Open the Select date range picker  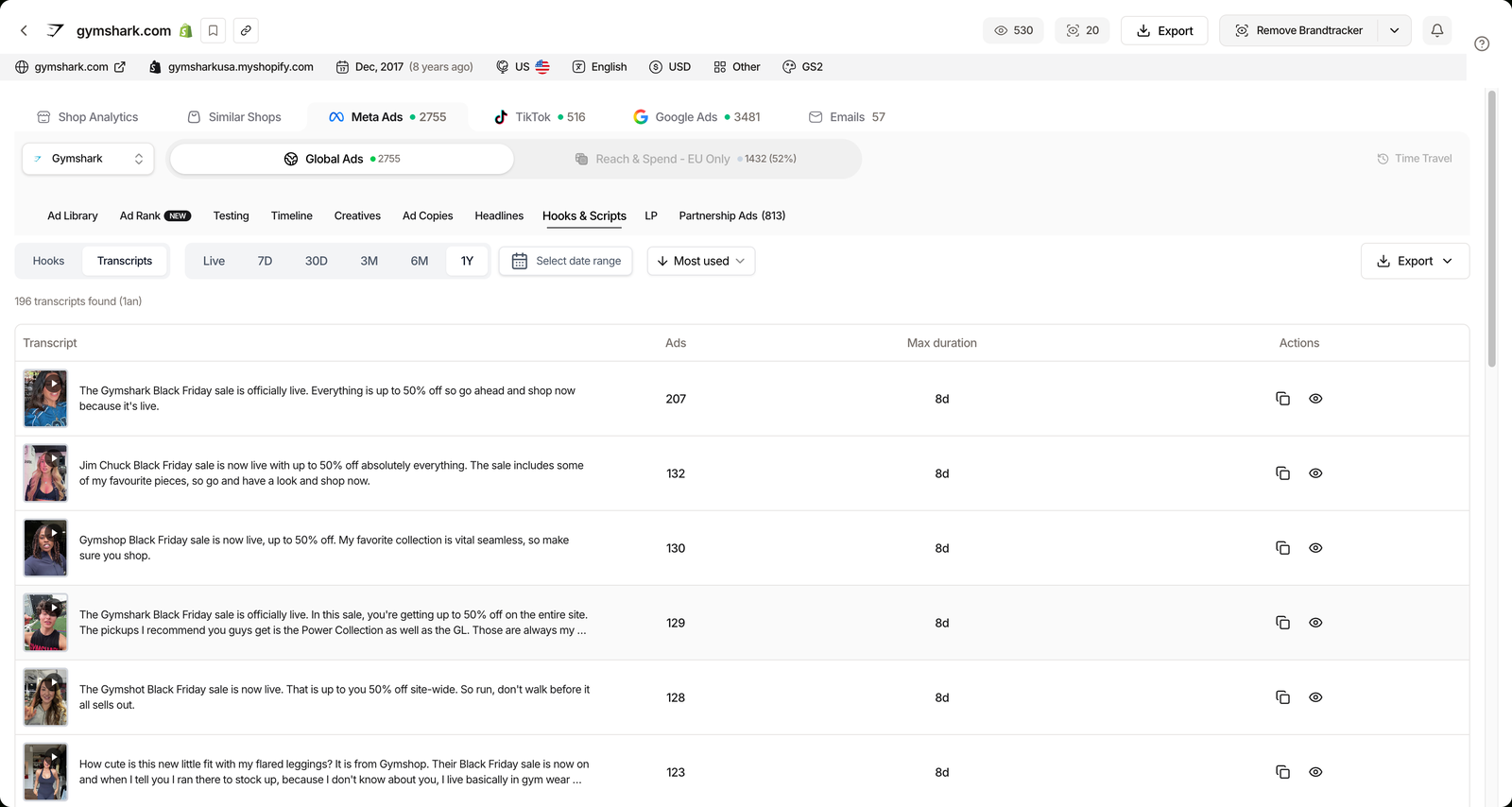566,261
